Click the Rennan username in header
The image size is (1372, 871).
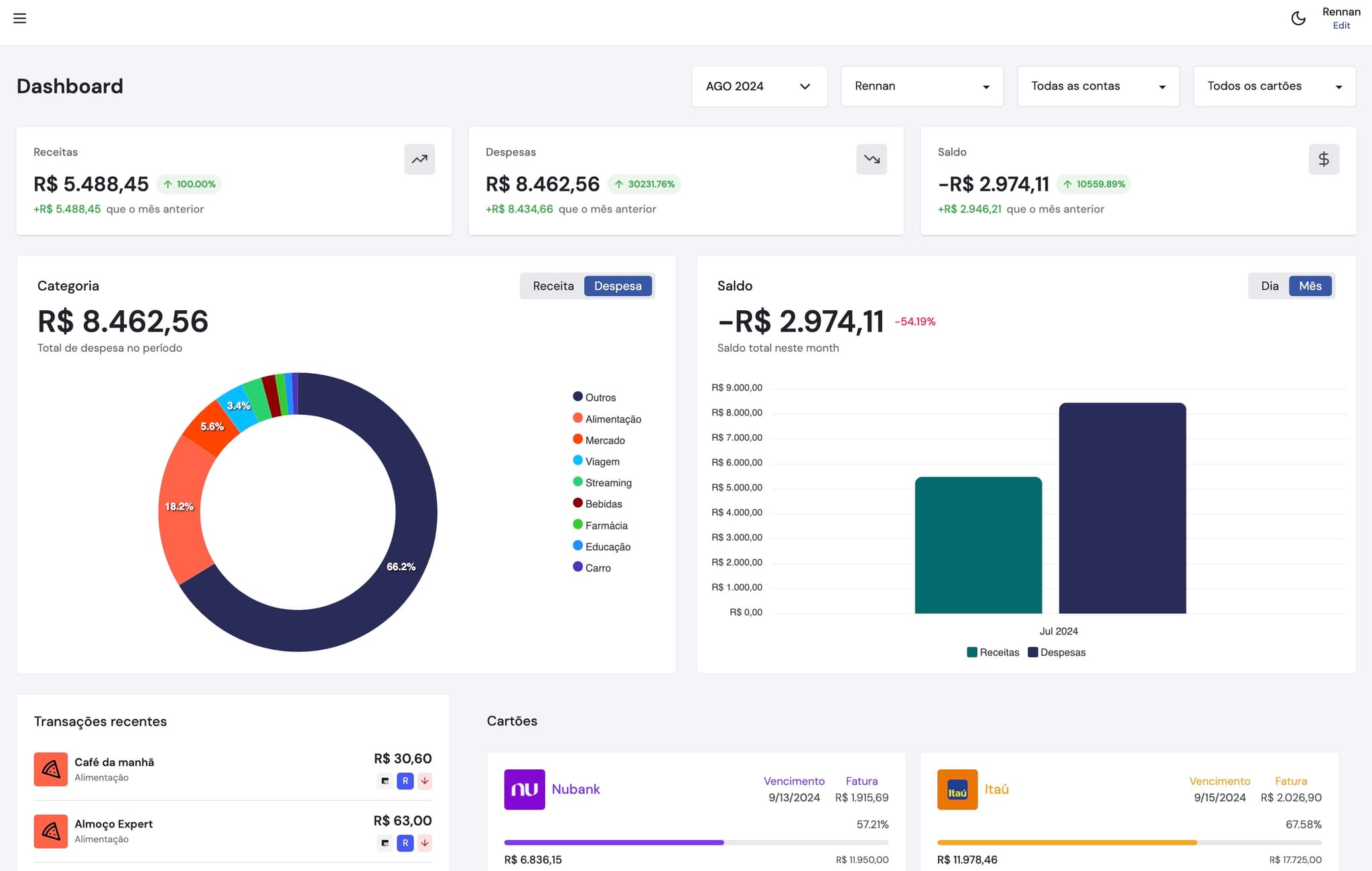point(1341,12)
